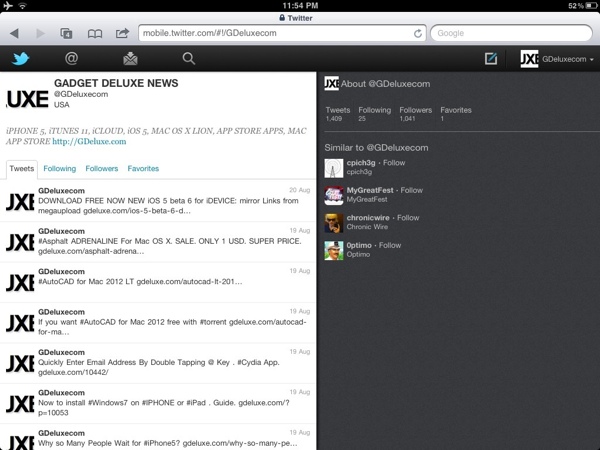Compose a new tweet icon
Viewport: 600px width, 450px height.
(491, 59)
